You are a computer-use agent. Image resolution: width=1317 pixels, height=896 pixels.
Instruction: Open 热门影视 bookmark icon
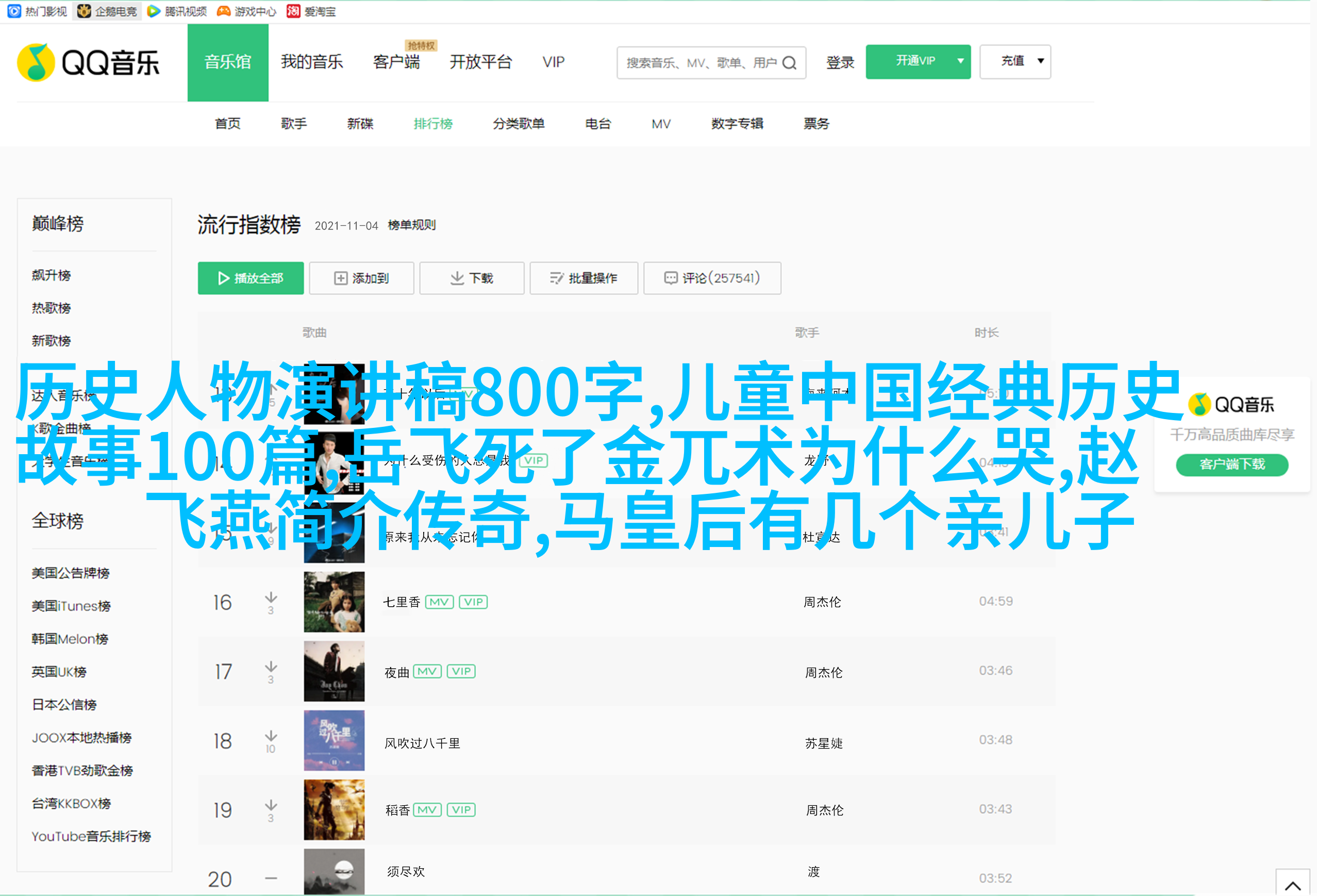13,11
